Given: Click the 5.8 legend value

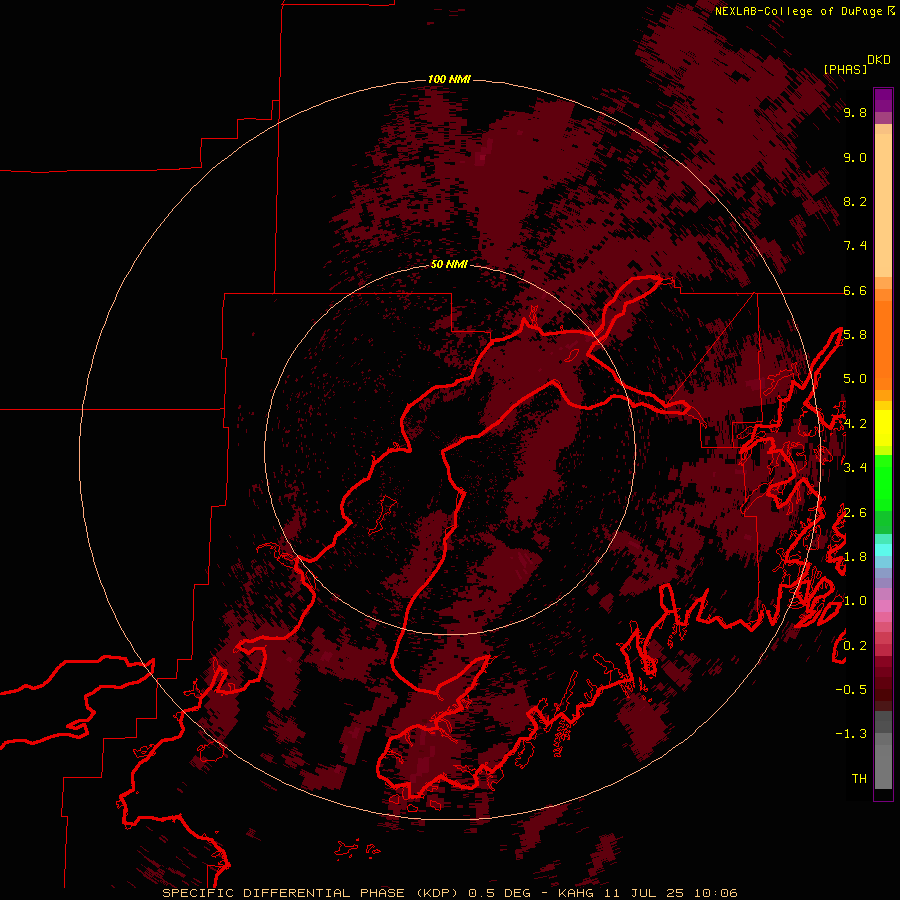Looking at the screenshot, I should coord(855,335).
